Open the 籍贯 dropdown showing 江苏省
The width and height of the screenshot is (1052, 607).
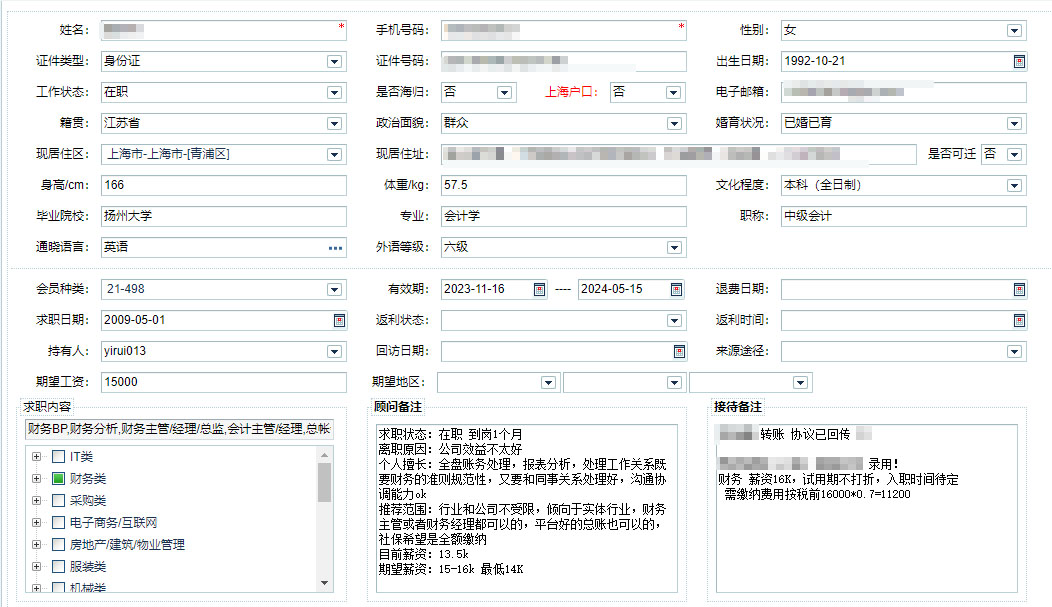[334, 123]
